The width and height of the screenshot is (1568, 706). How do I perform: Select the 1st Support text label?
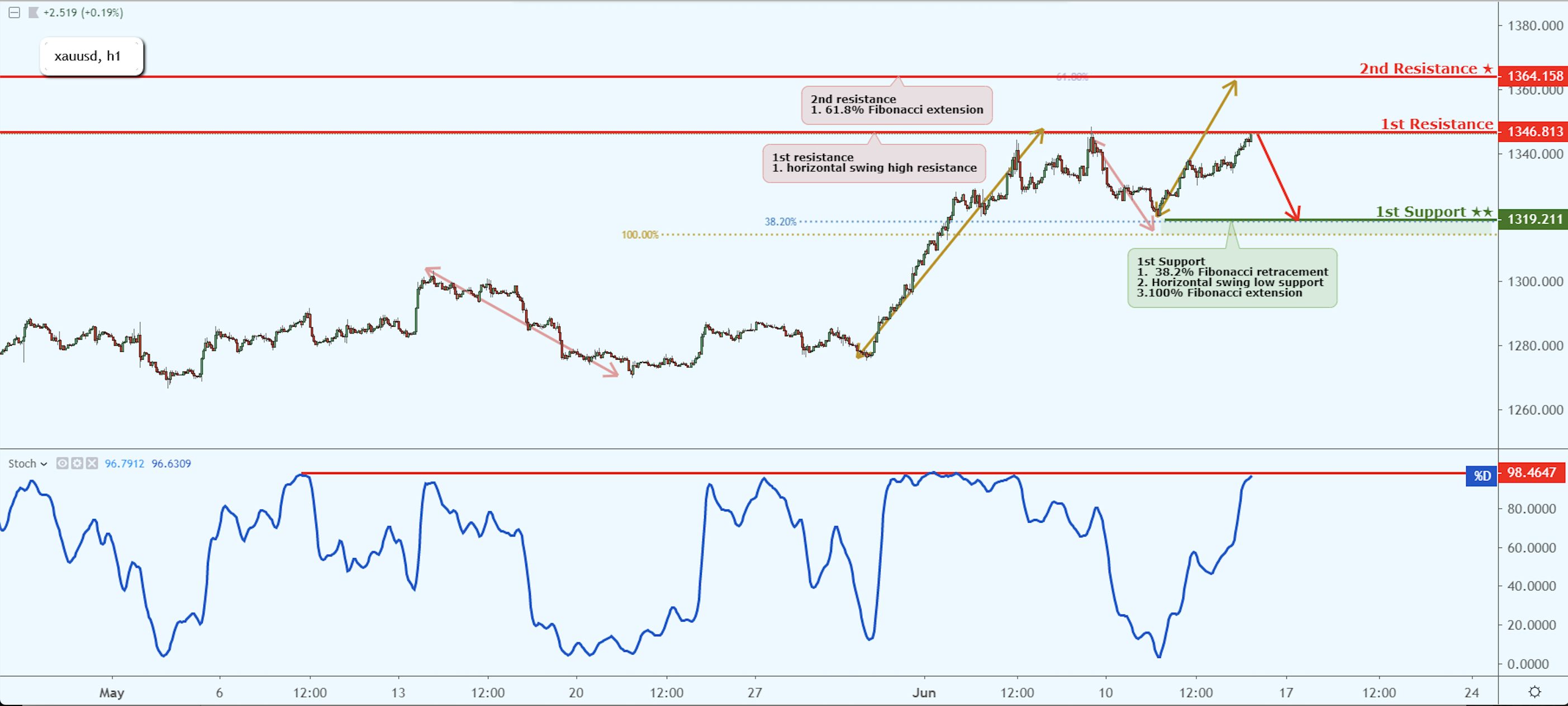[1434, 212]
